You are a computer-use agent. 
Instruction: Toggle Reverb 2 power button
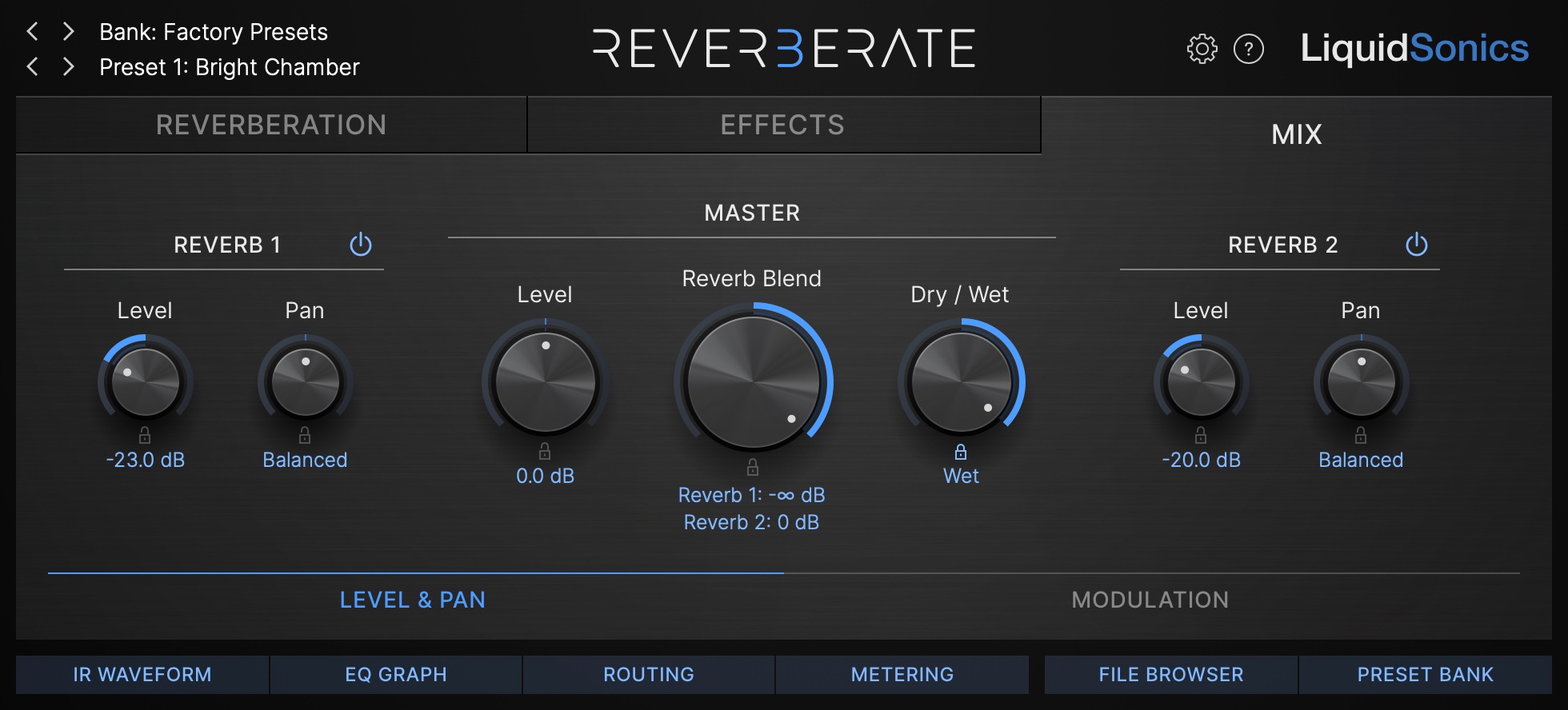(x=1417, y=245)
